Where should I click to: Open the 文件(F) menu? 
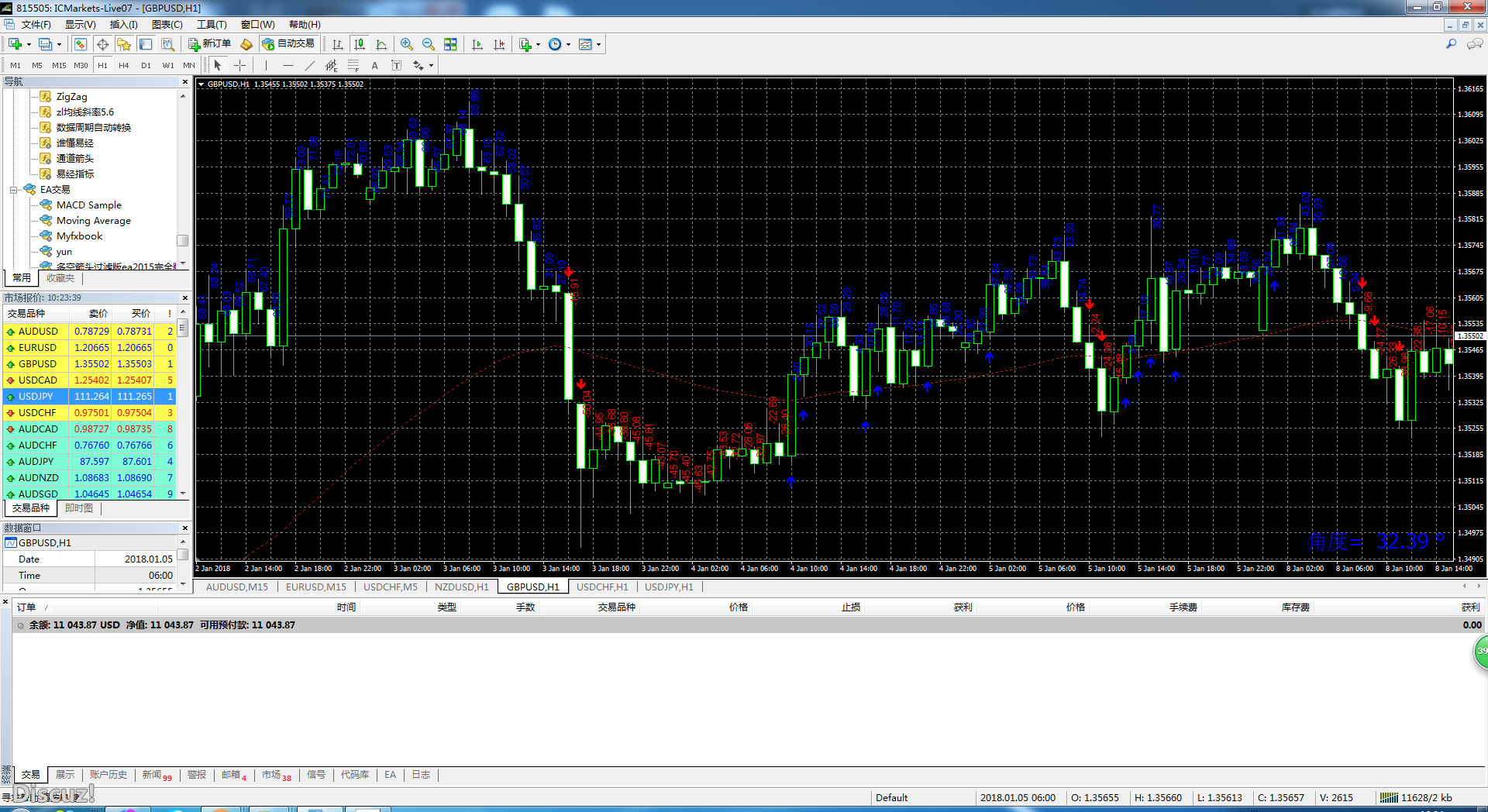tap(36, 25)
